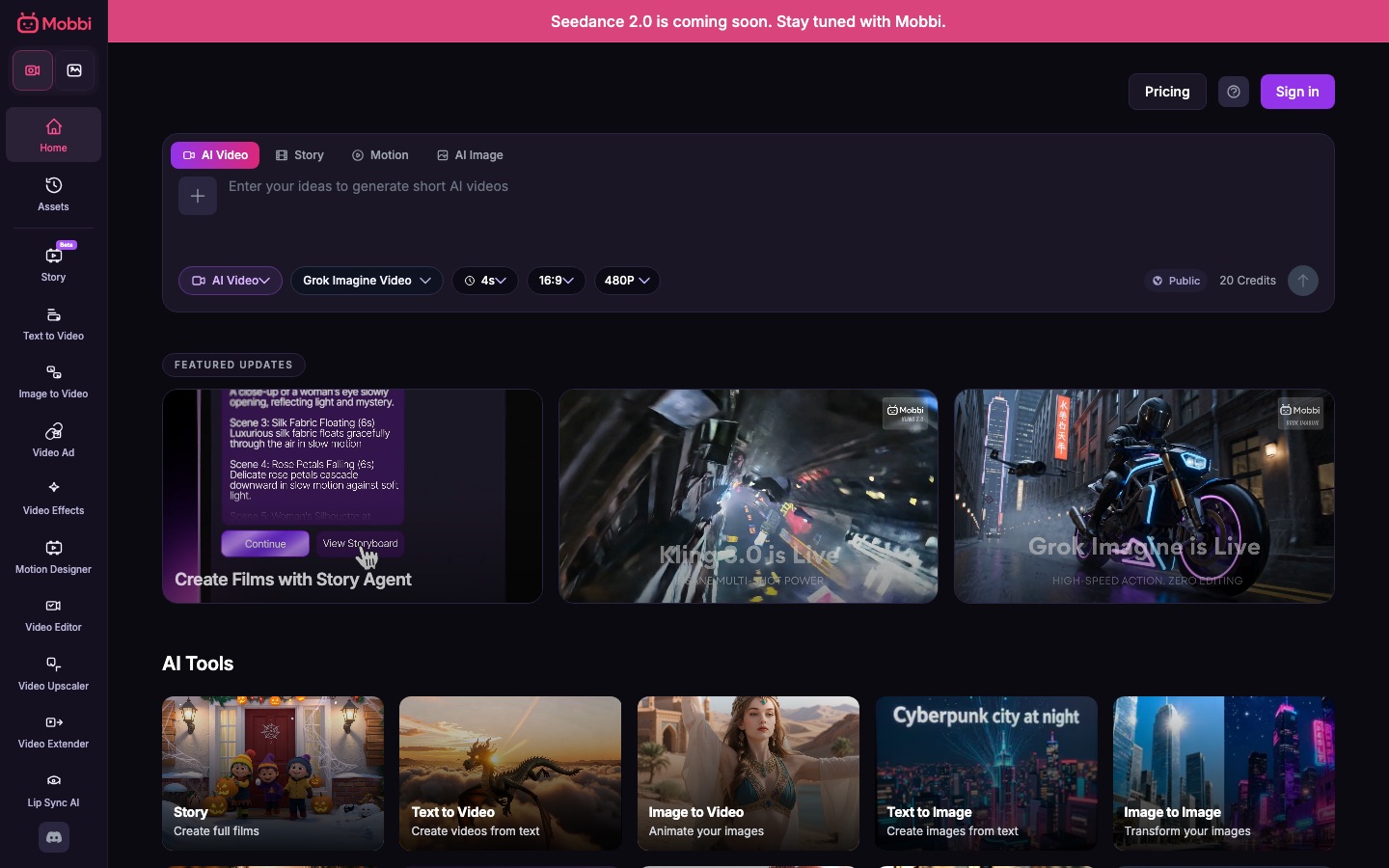The image size is (1389, 868).
Task: Open Assets in the sidebar
Action: [53, 194]
